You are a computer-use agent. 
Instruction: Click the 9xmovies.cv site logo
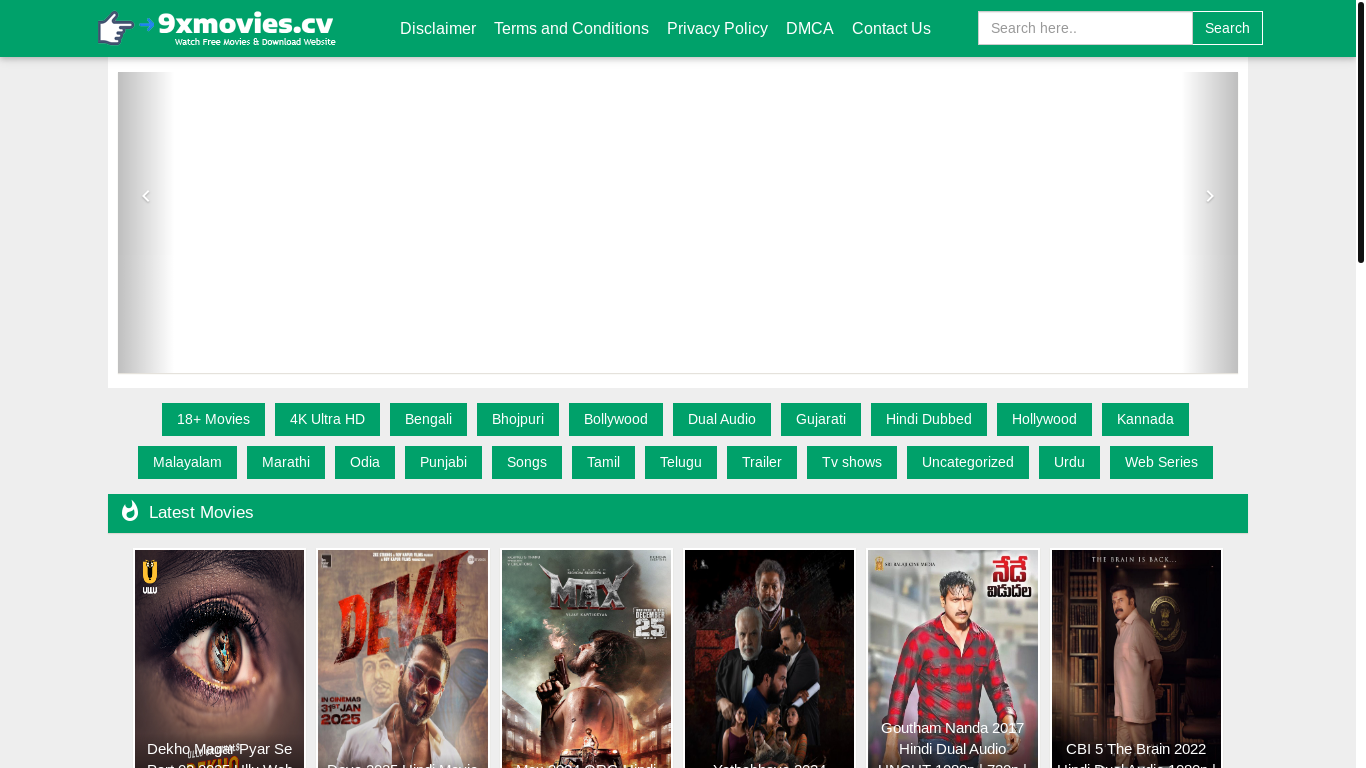217,28
